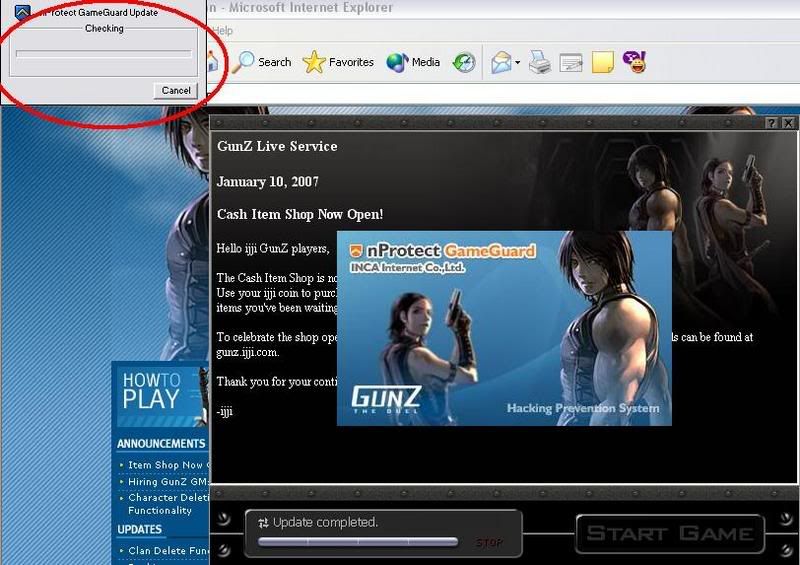Screen dimensions: 800x565
Task: Cancel the nProtect GameGuard update check
Action: pyautogui.click(x=176, y=90)
